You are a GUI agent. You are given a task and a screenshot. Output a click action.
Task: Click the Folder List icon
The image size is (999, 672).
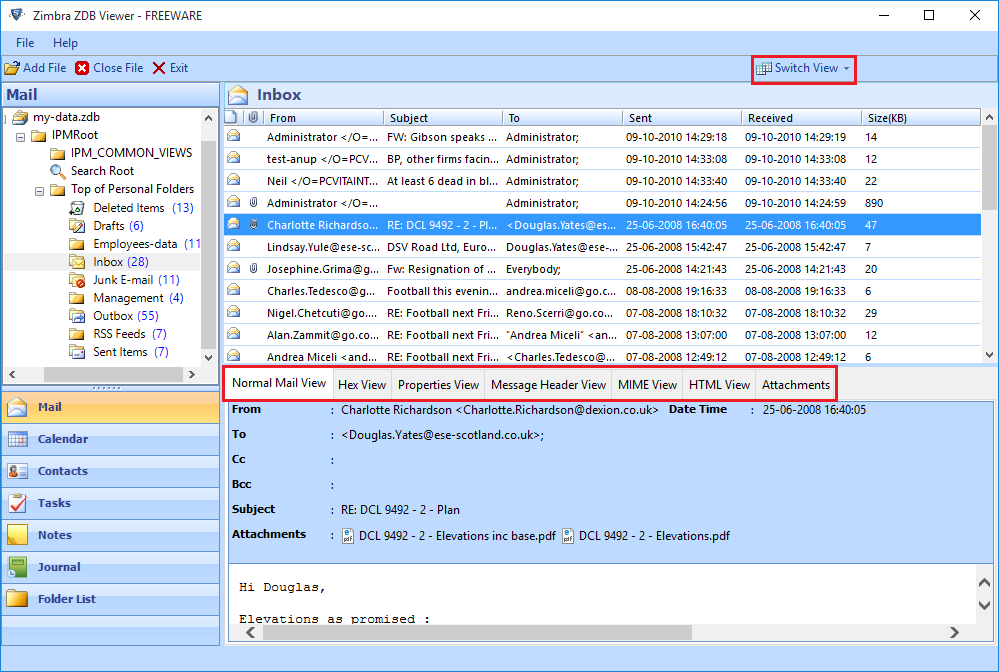tap(18, 599)
